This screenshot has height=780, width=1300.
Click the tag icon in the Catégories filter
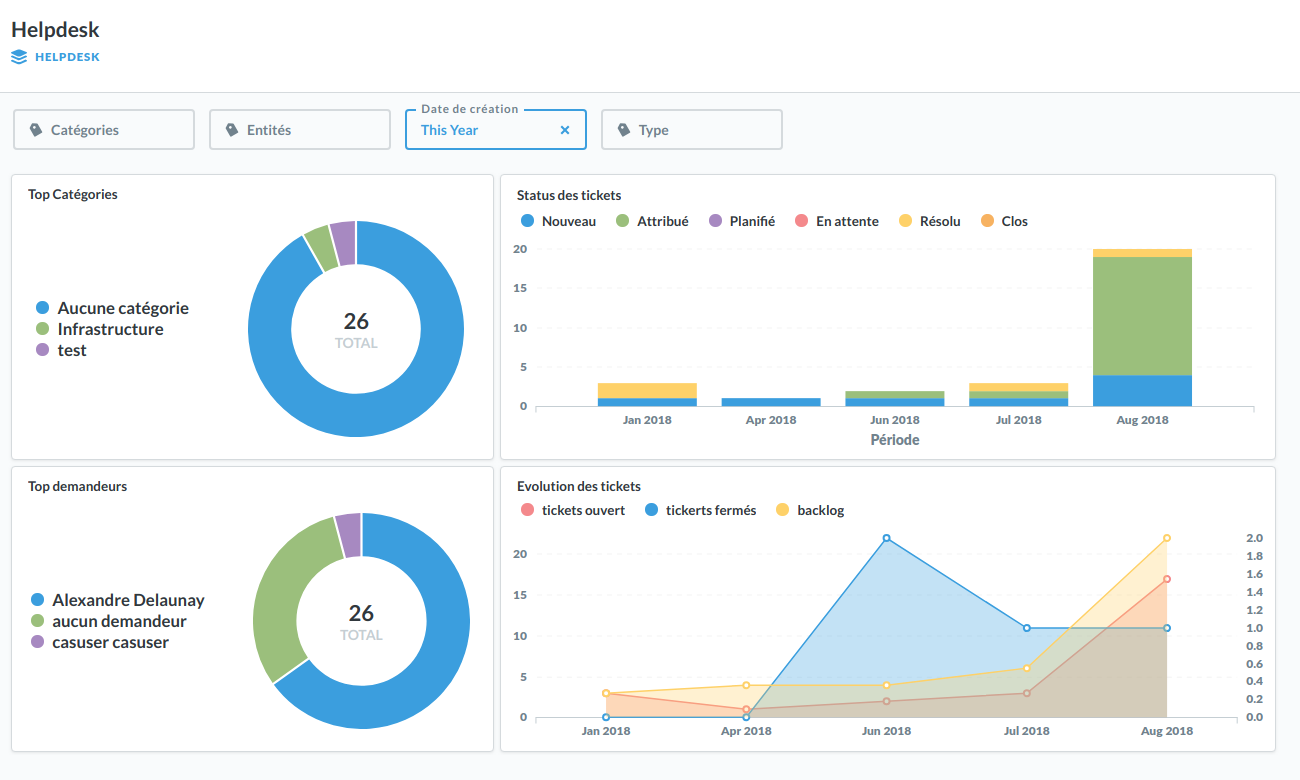(36, 130)
